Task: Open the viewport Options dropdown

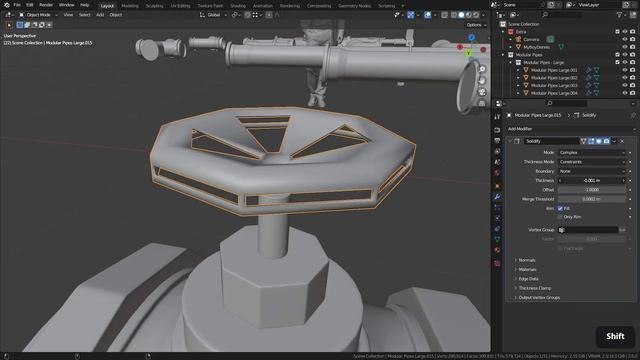Action: 476,25
